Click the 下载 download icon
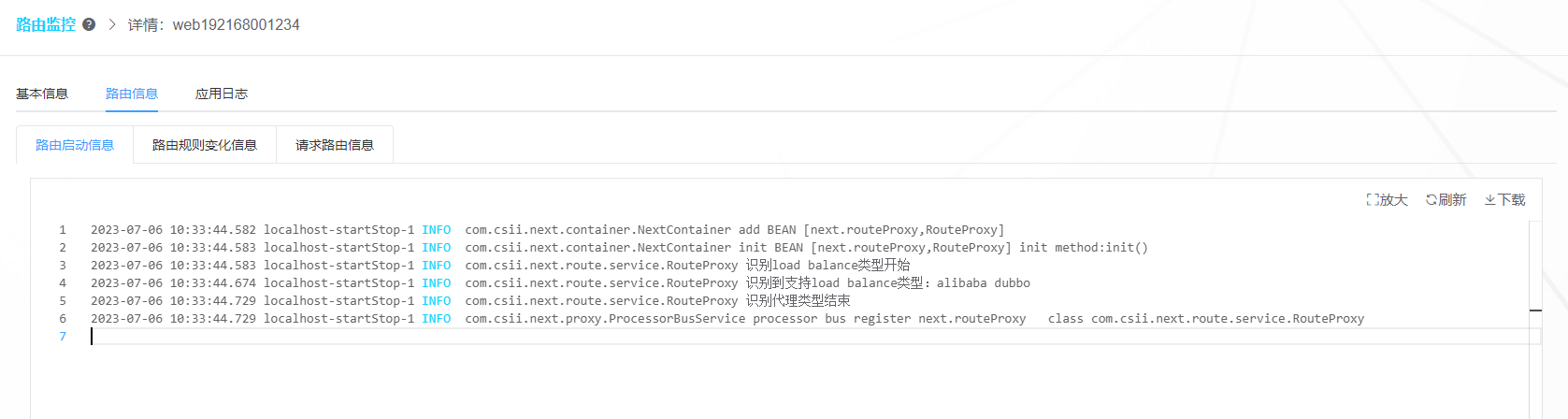 pos(1490,199)
